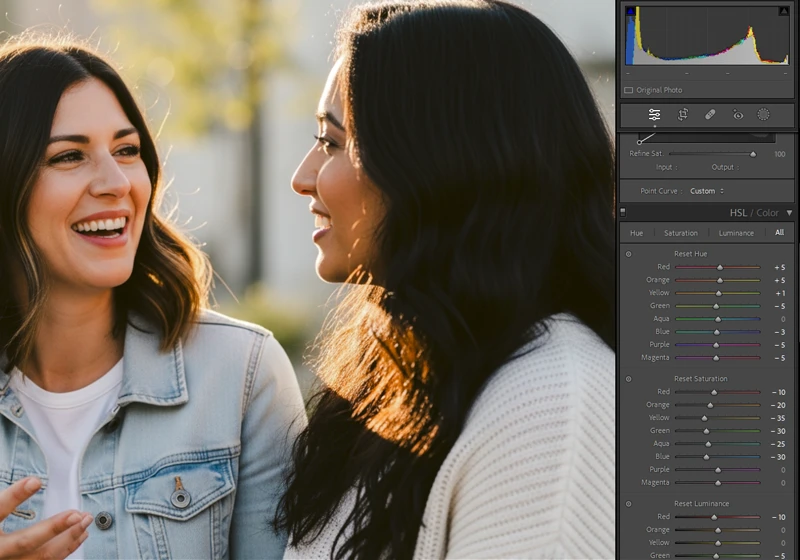Viewport: 800px width, 560px height.
Task: Enable the Original Photo checkbox
Action: [629, 90]
